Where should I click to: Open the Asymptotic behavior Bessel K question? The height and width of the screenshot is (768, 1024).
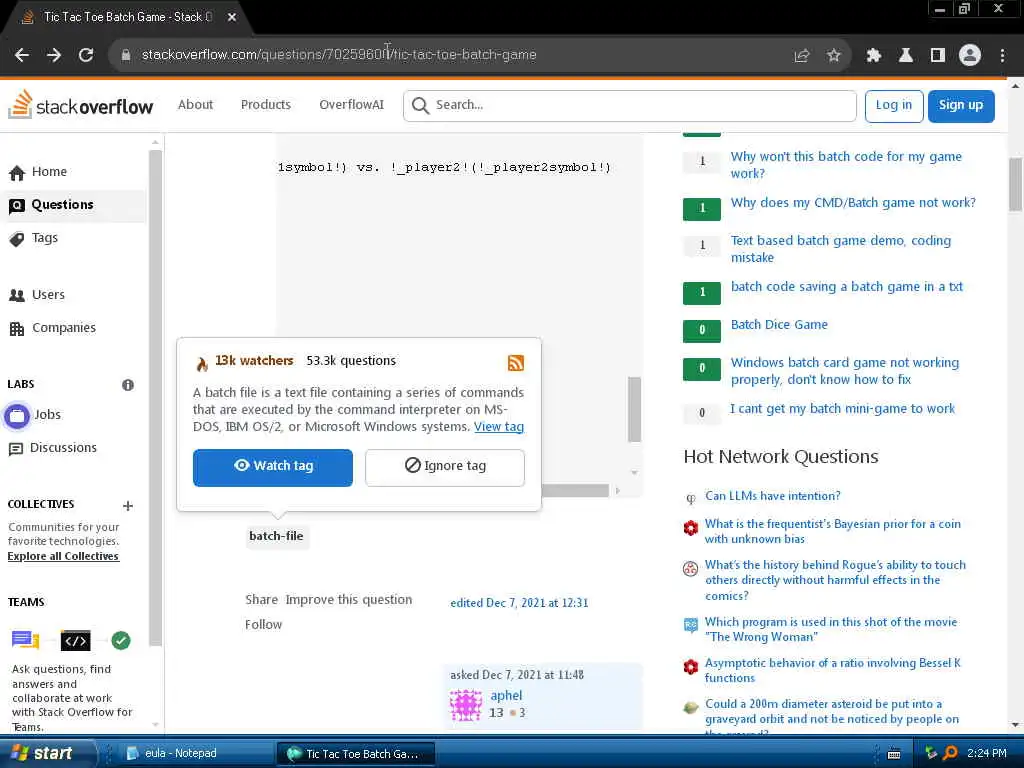833,670
